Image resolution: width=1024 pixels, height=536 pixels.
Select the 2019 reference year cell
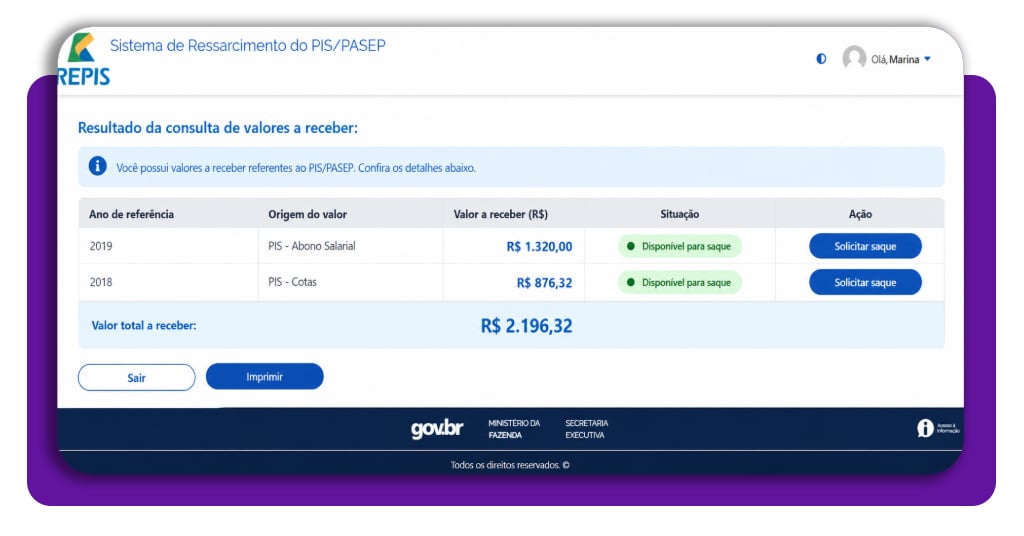101,246
